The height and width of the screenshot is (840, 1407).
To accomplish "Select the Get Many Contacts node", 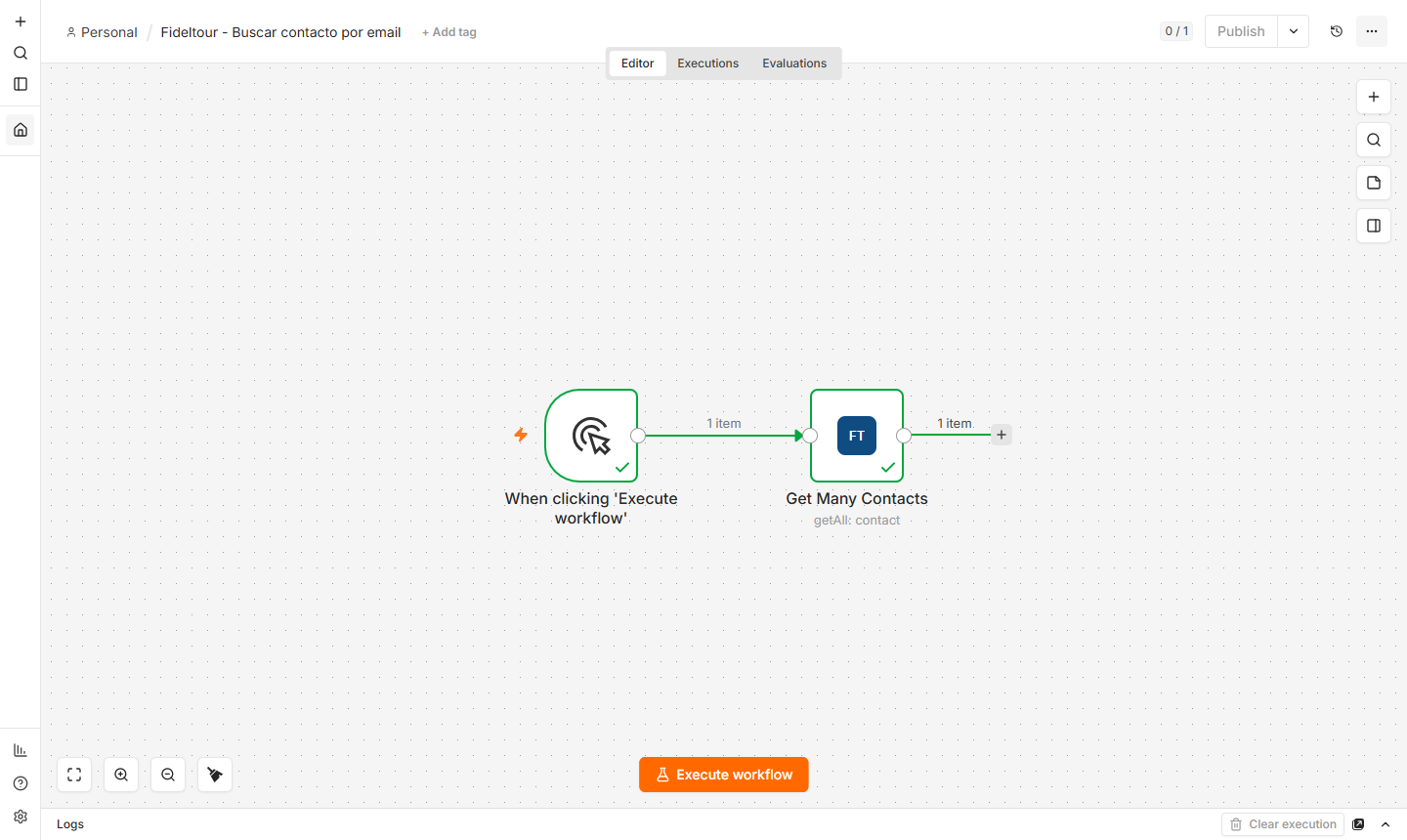I will coord(857,436).
